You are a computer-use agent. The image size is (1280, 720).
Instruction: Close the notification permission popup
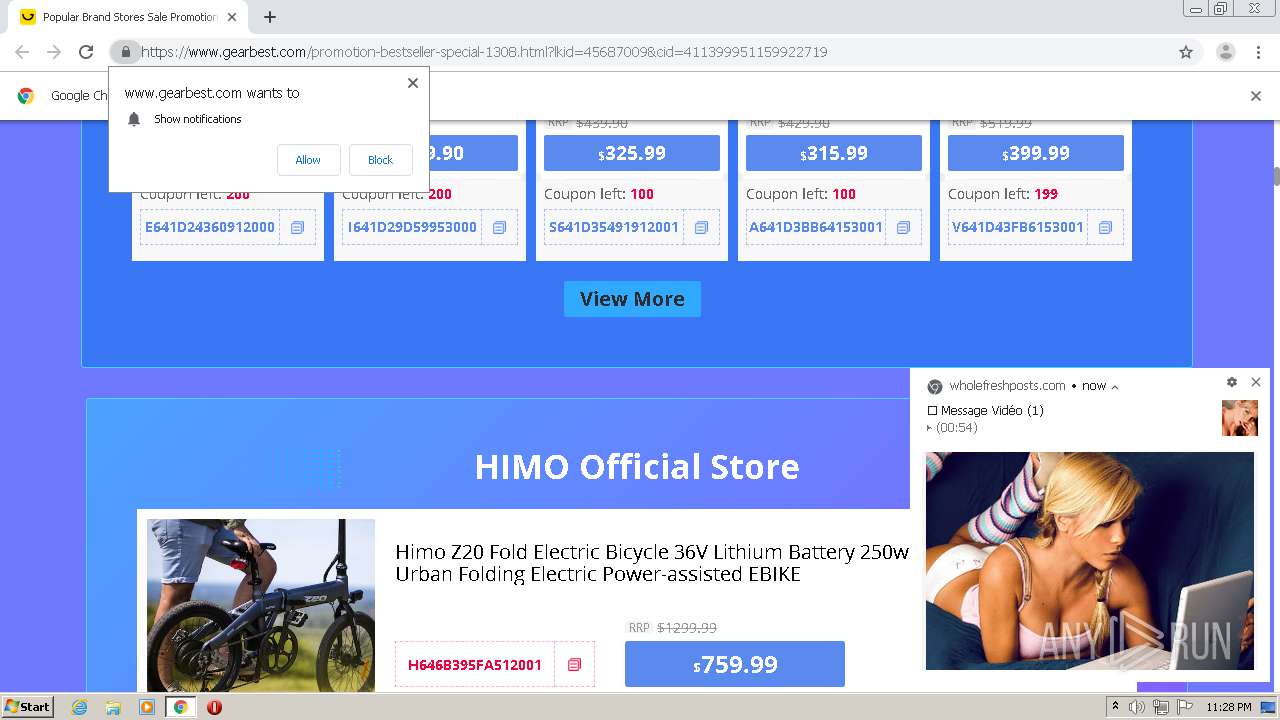[412, 83]
